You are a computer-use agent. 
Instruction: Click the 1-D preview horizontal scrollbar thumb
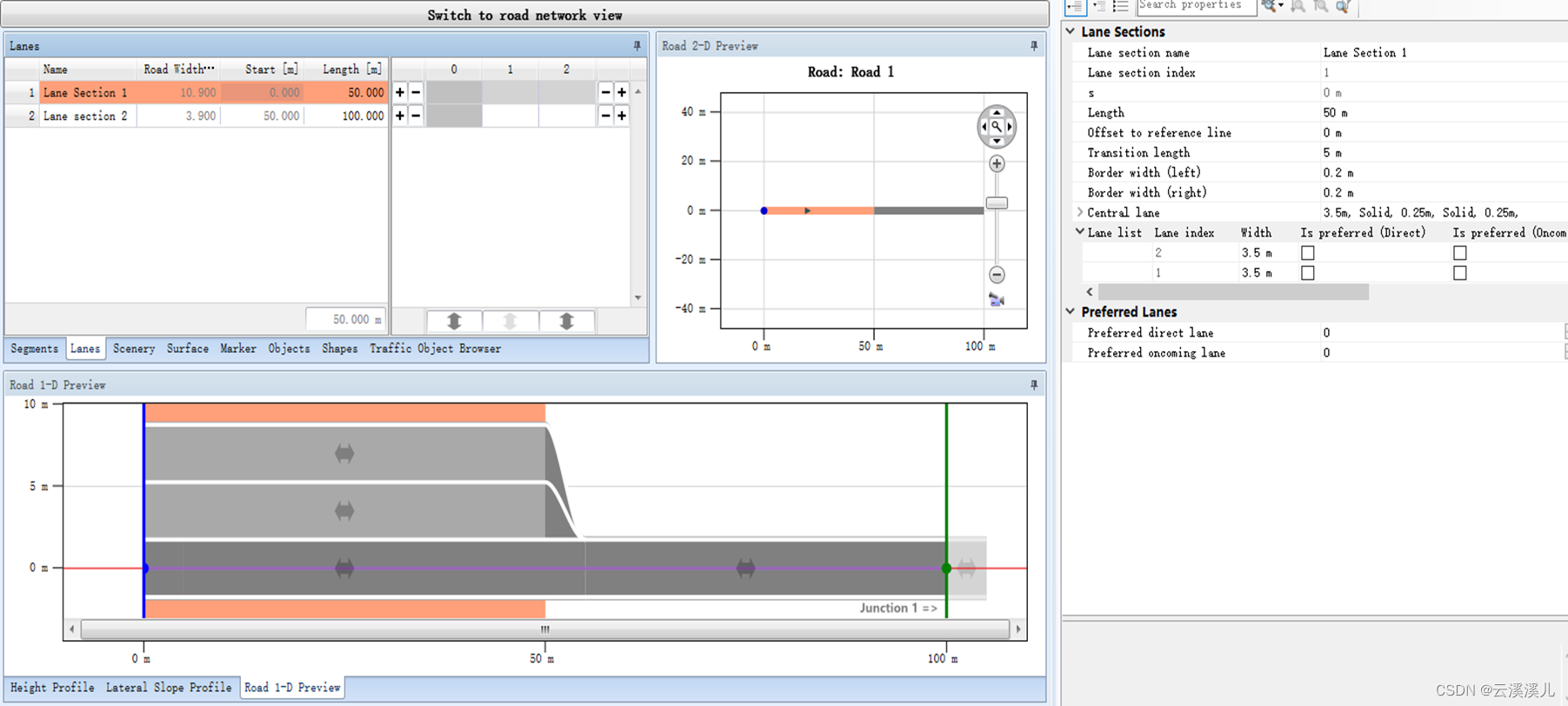pos(545,629)
